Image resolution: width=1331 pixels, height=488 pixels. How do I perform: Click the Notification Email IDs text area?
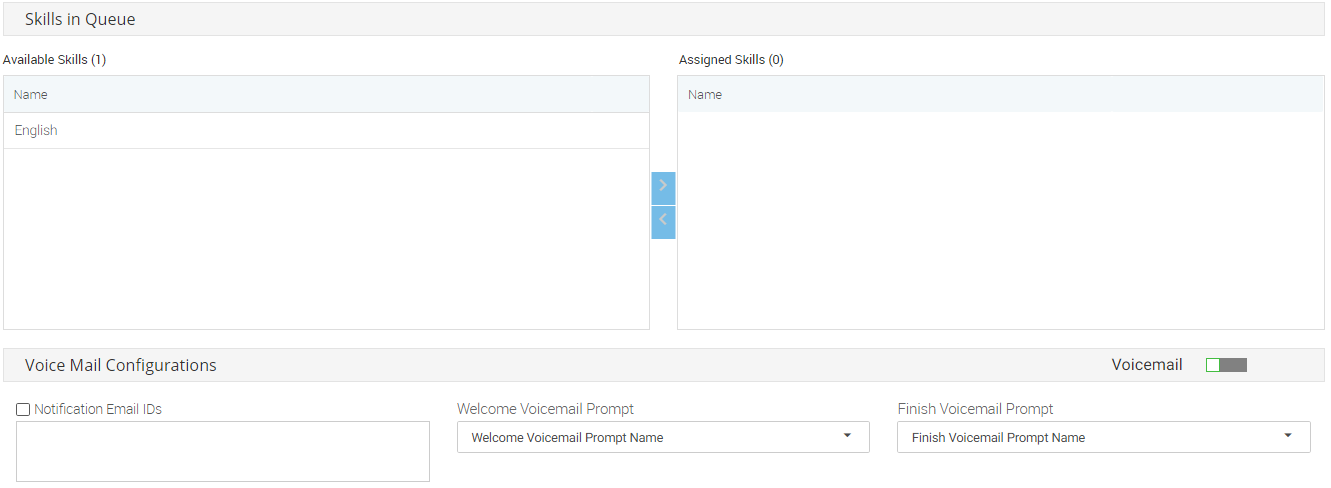(x=223, y=451)
